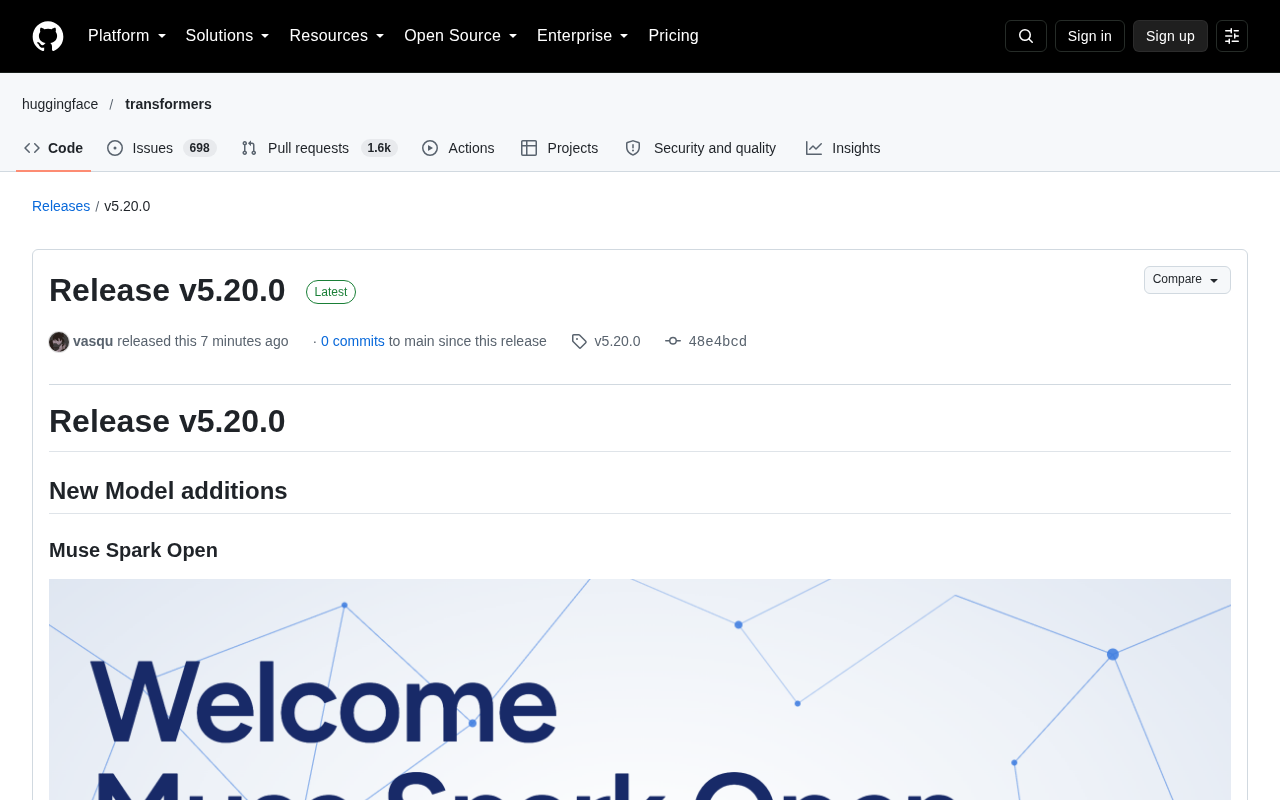Click the tag icon beside v5.20.0
1280x800 pixels.
click(x=579, y=341)
